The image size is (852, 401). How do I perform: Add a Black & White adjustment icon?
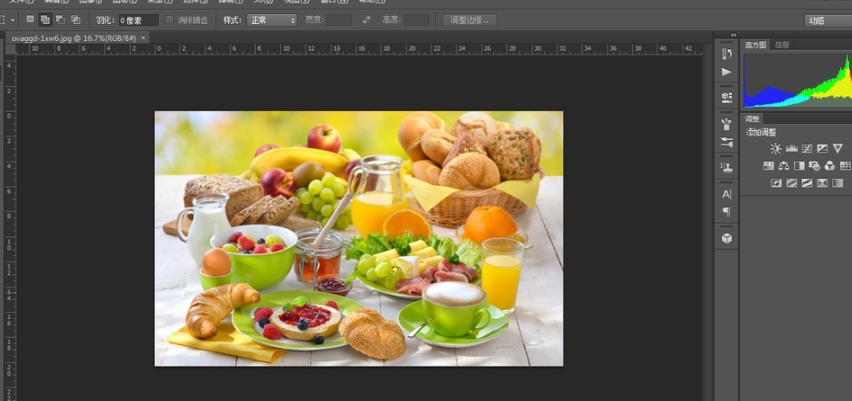(x=799, y=166)
